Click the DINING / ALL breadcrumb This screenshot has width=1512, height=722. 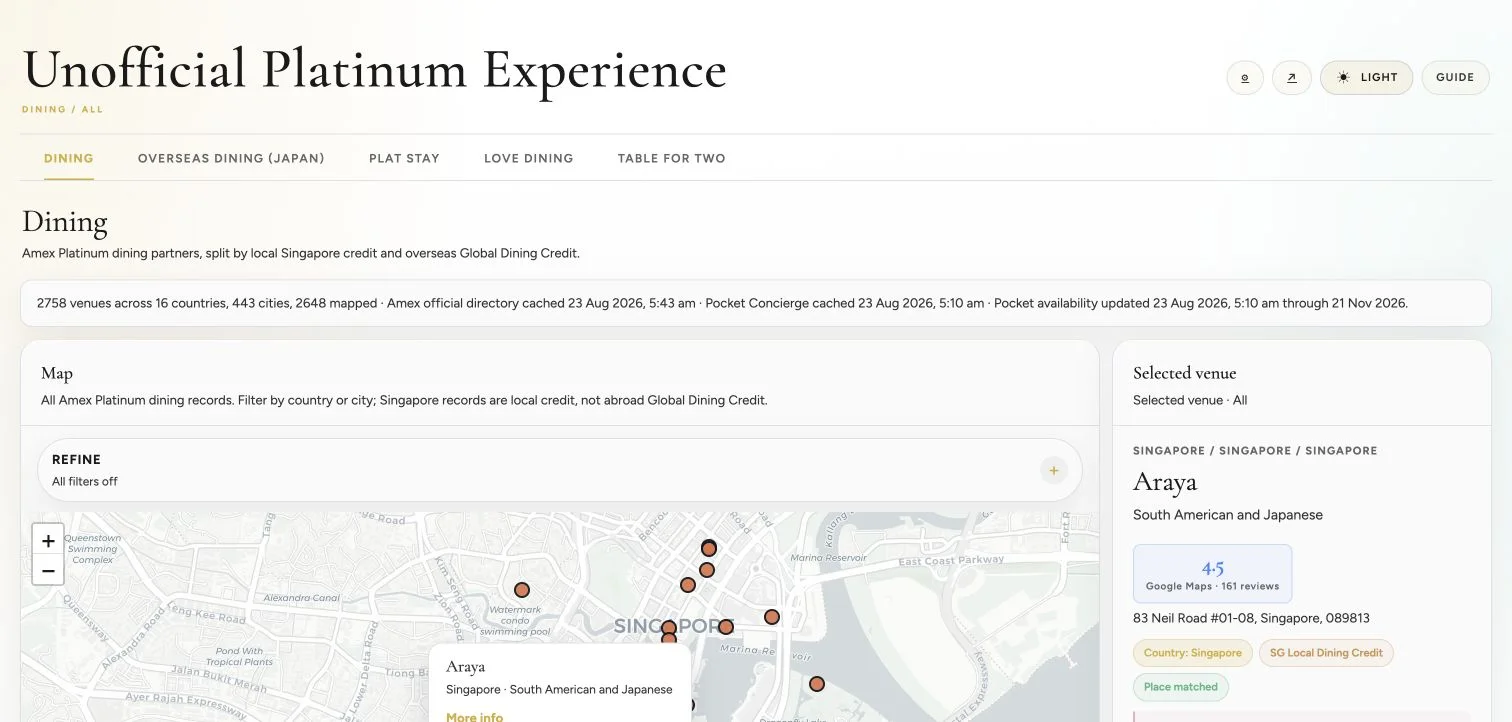click(63, 109)
